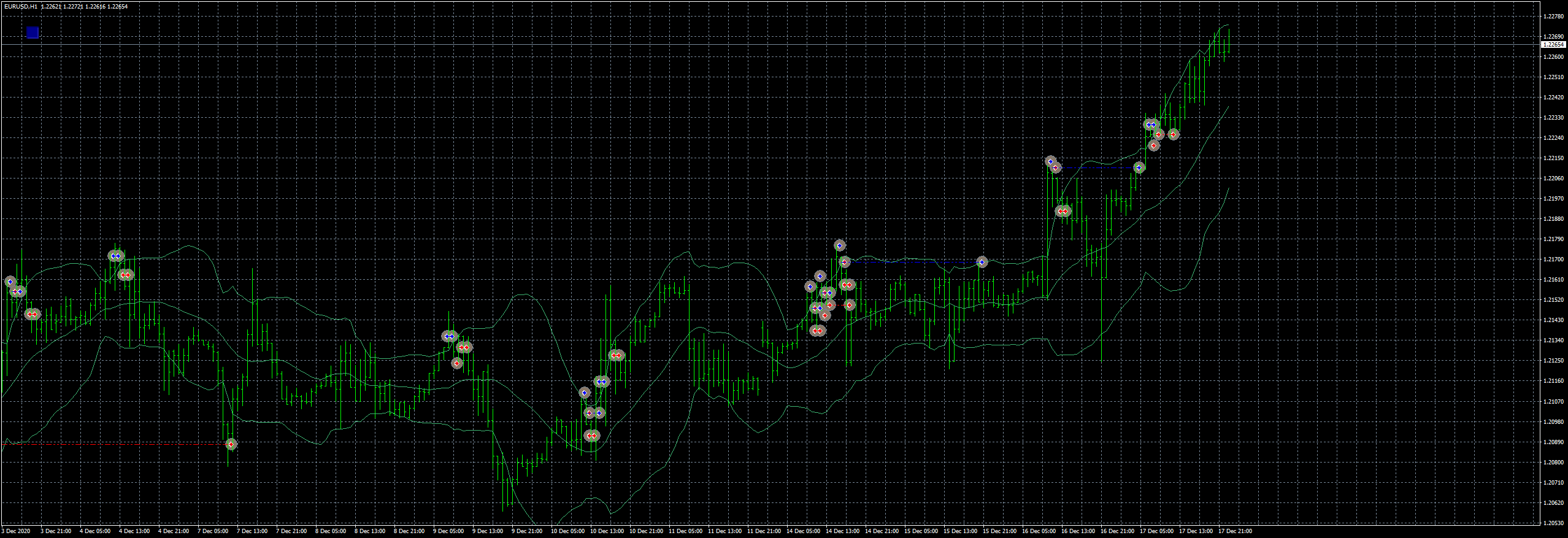Click the 8 Dec 21:00 time label
The width and height of the screenshot is (1568, 538).
[409, 531]
